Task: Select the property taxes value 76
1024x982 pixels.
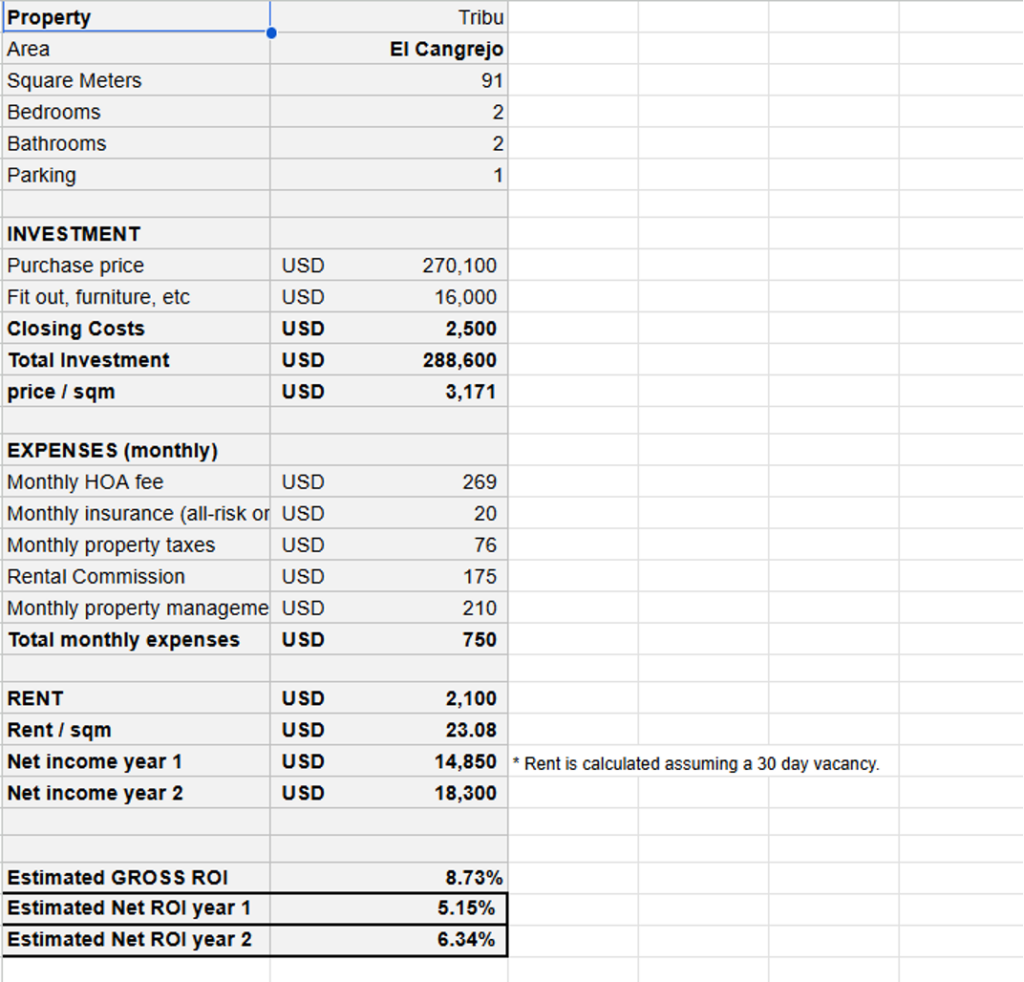Action: 389,545
